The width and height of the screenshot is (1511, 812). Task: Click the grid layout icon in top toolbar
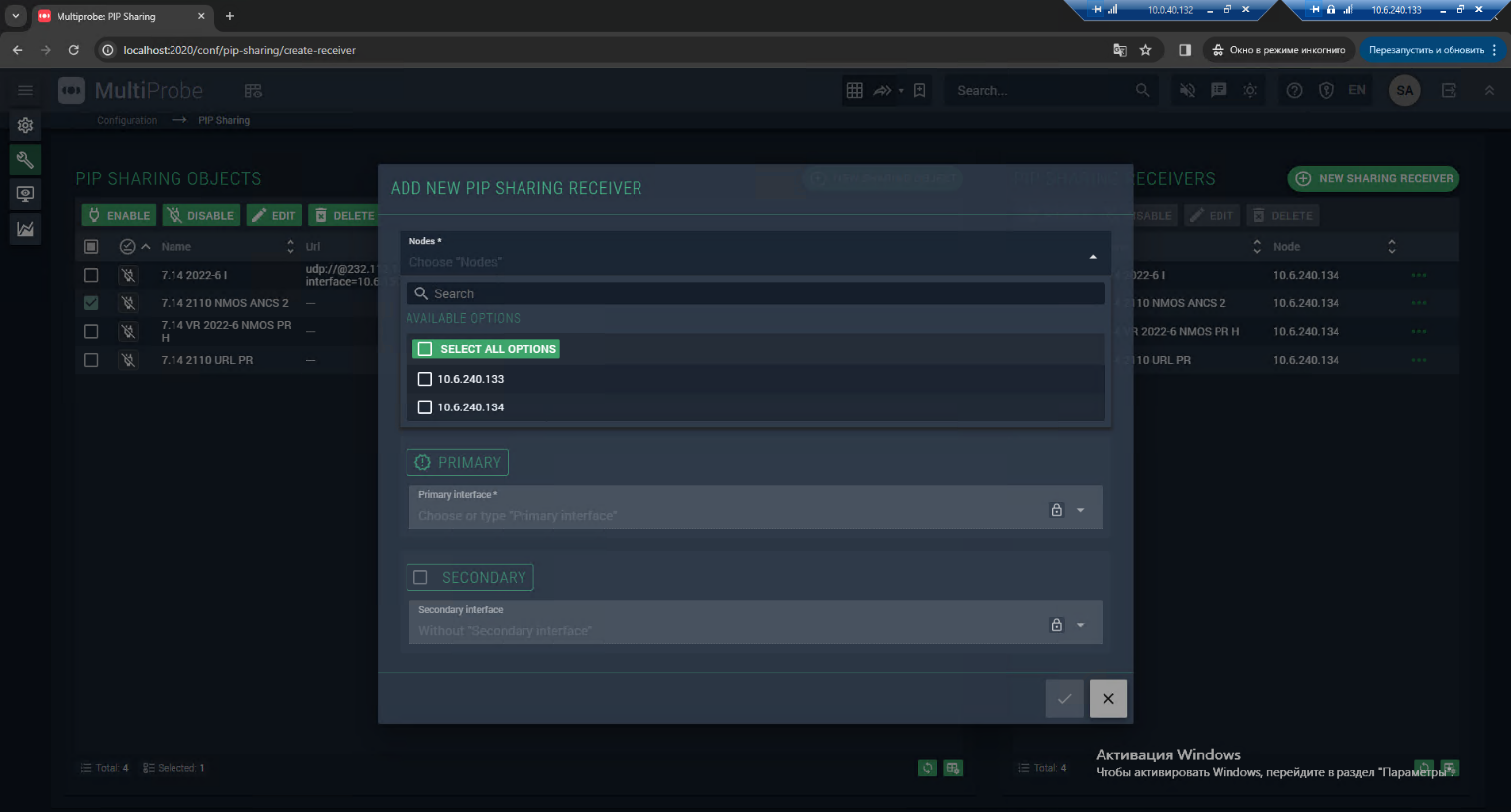[x=854, y=90]
